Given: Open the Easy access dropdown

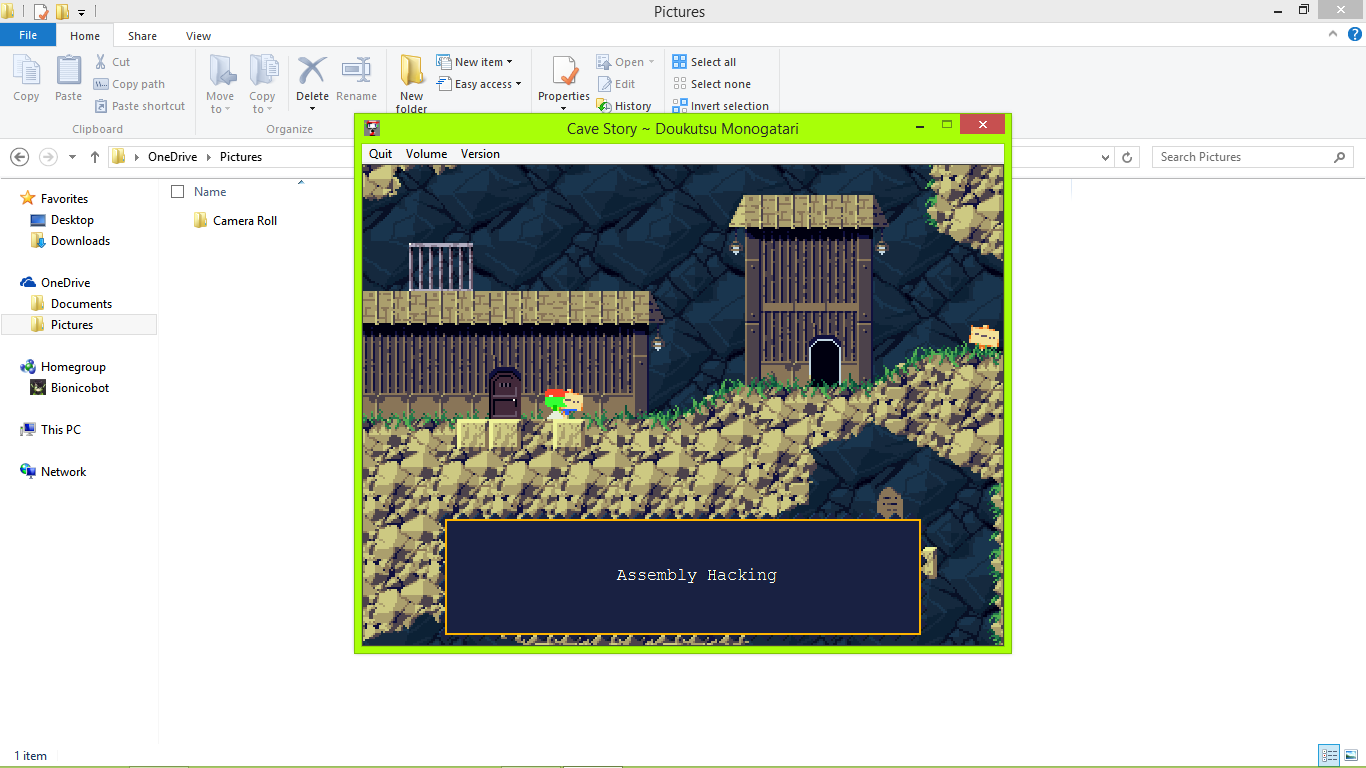Looking at the screenshot, I should (480, 84).
